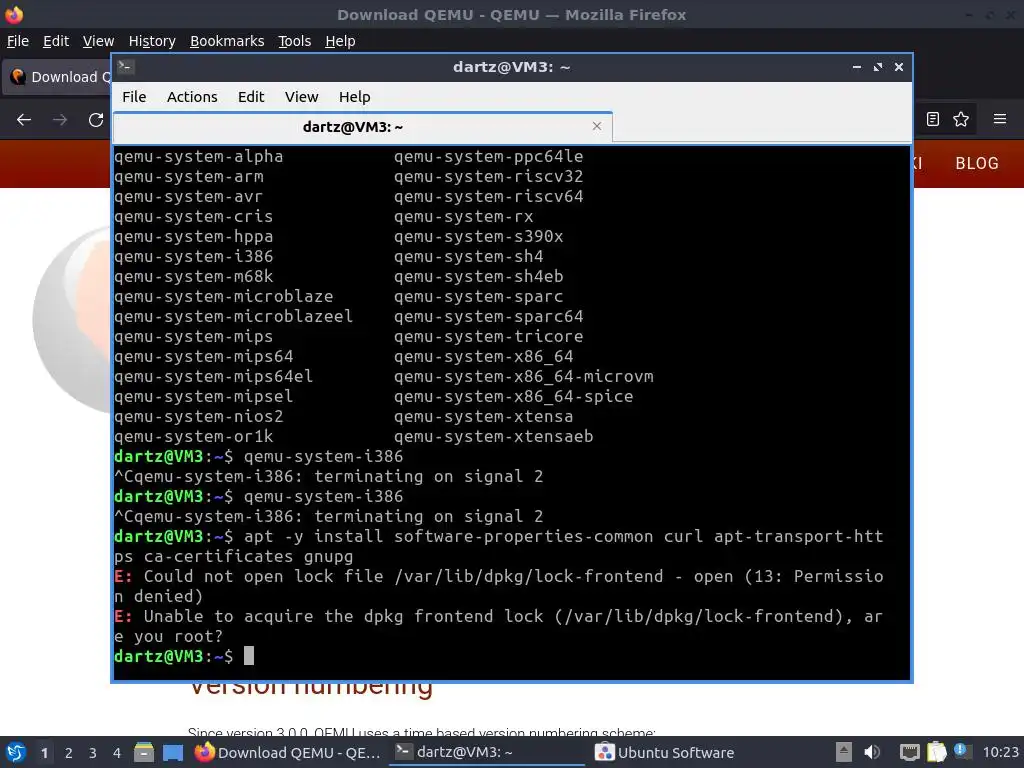Click the qemu-system-xtensaeb terminal entry
1024x768 pixels.
point(493,436)
